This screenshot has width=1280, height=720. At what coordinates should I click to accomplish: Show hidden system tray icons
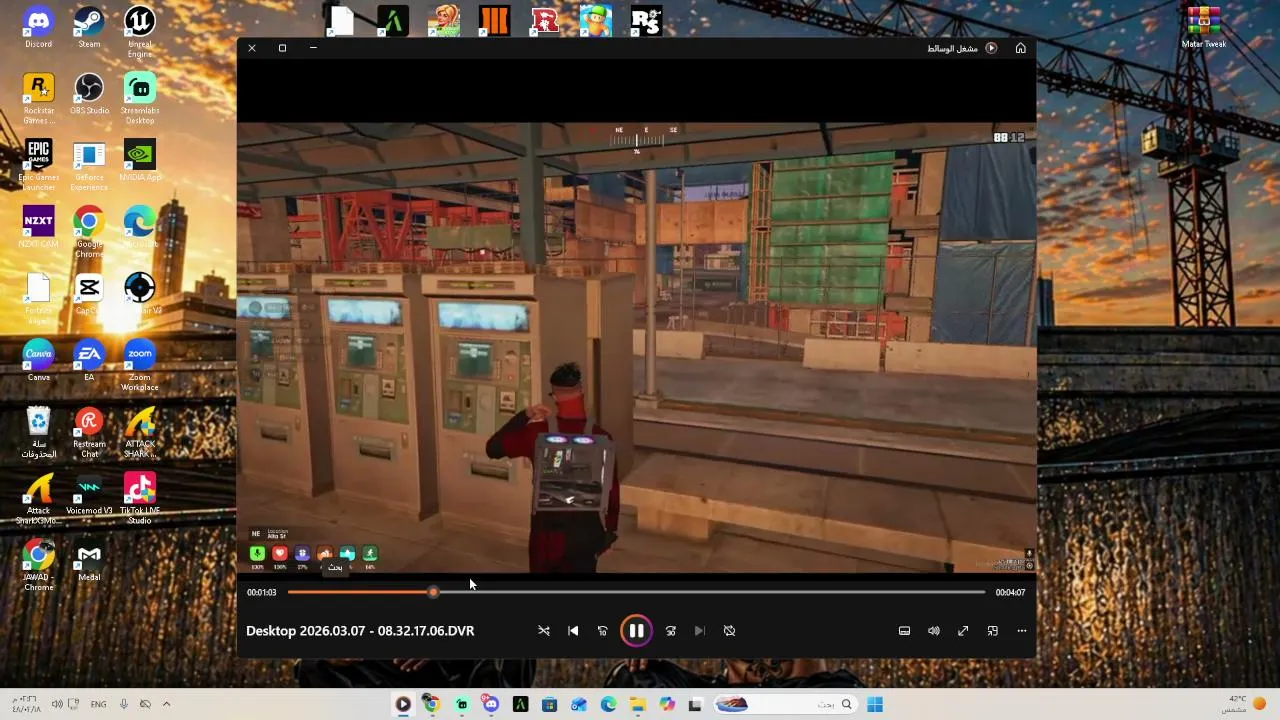pyautogui.click(x=166, y=704)
